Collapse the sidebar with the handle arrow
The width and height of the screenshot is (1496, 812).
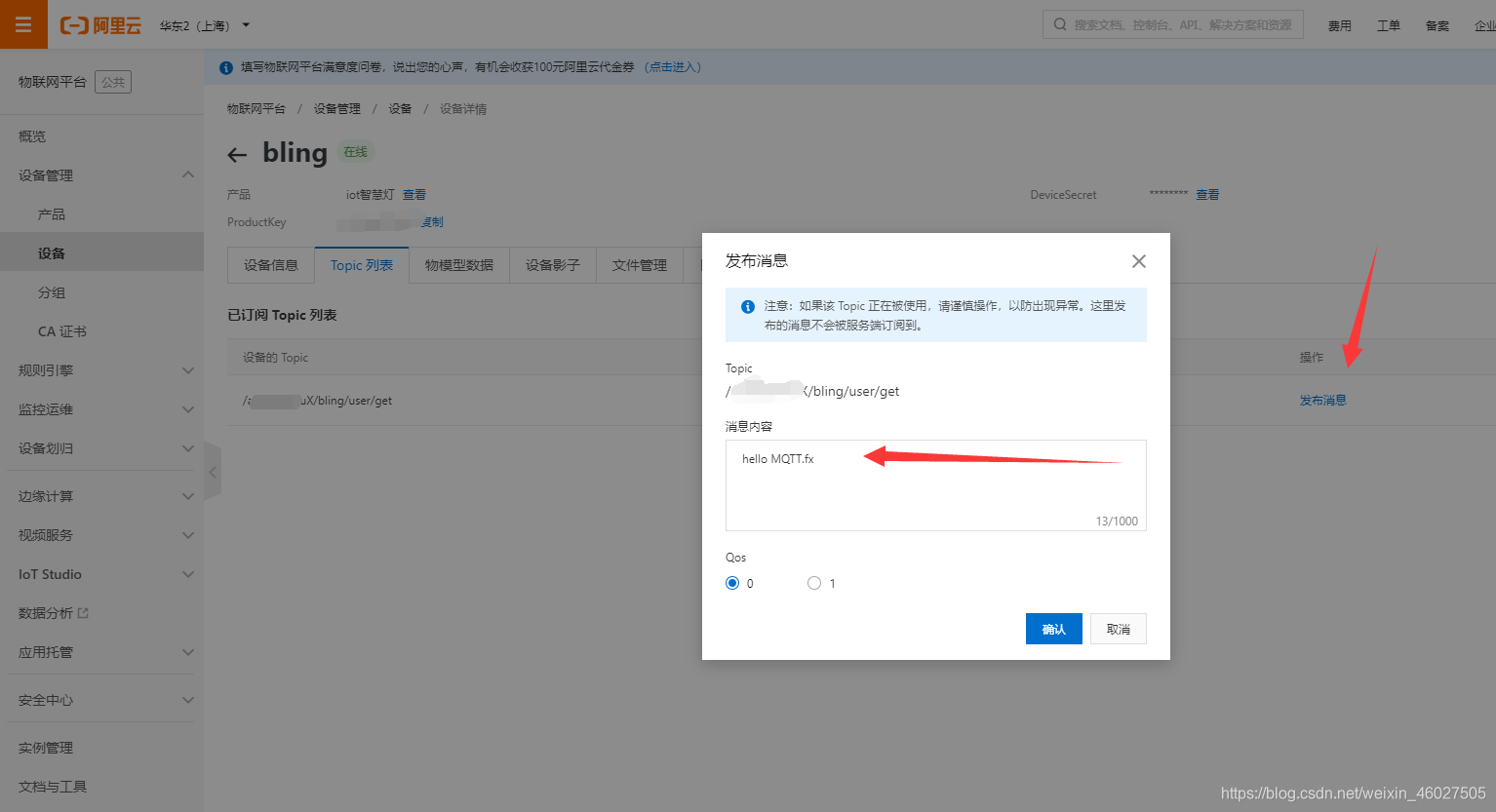click(213, 472)
